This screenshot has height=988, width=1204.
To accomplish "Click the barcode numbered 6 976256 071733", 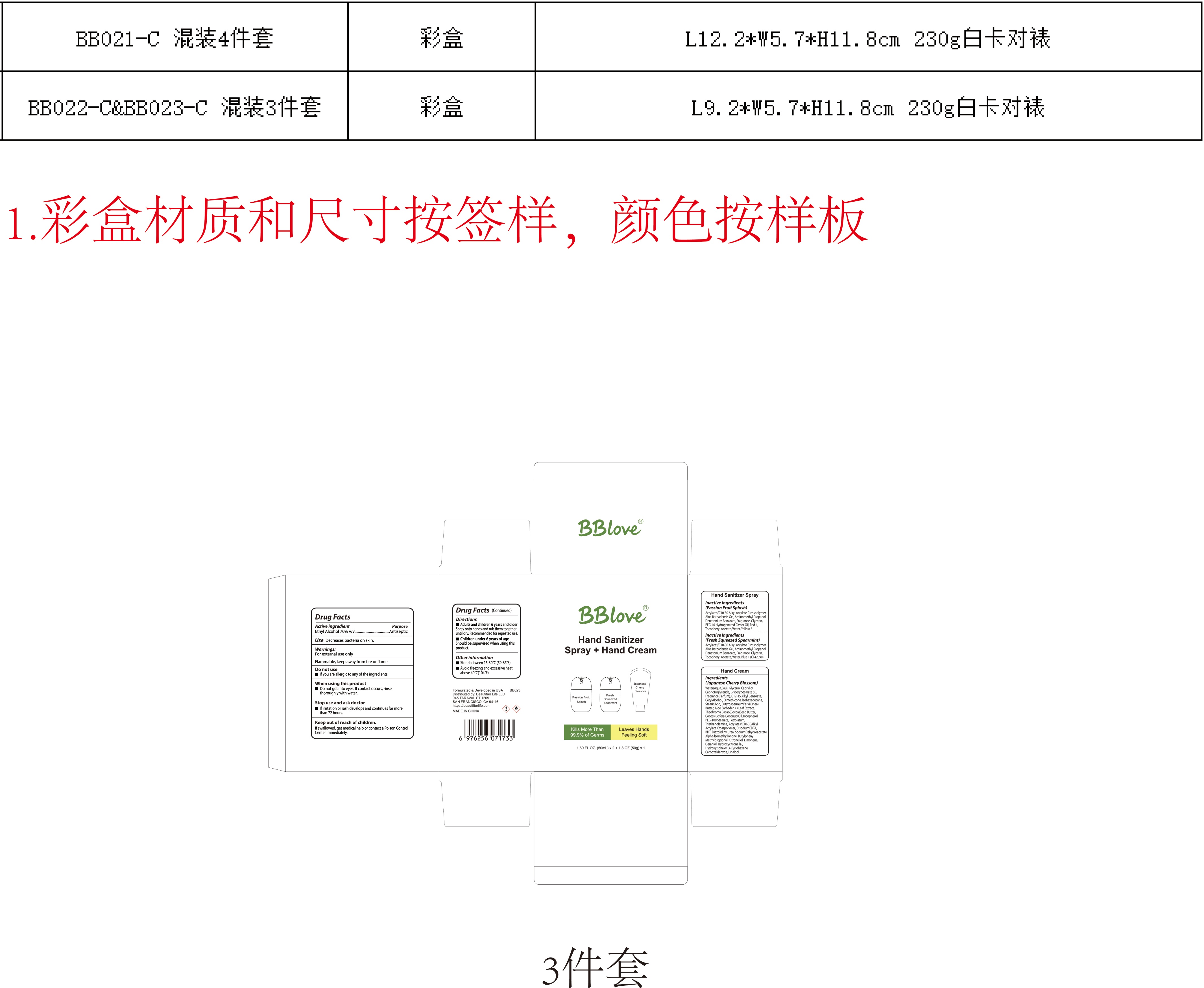I will [487, 730].
